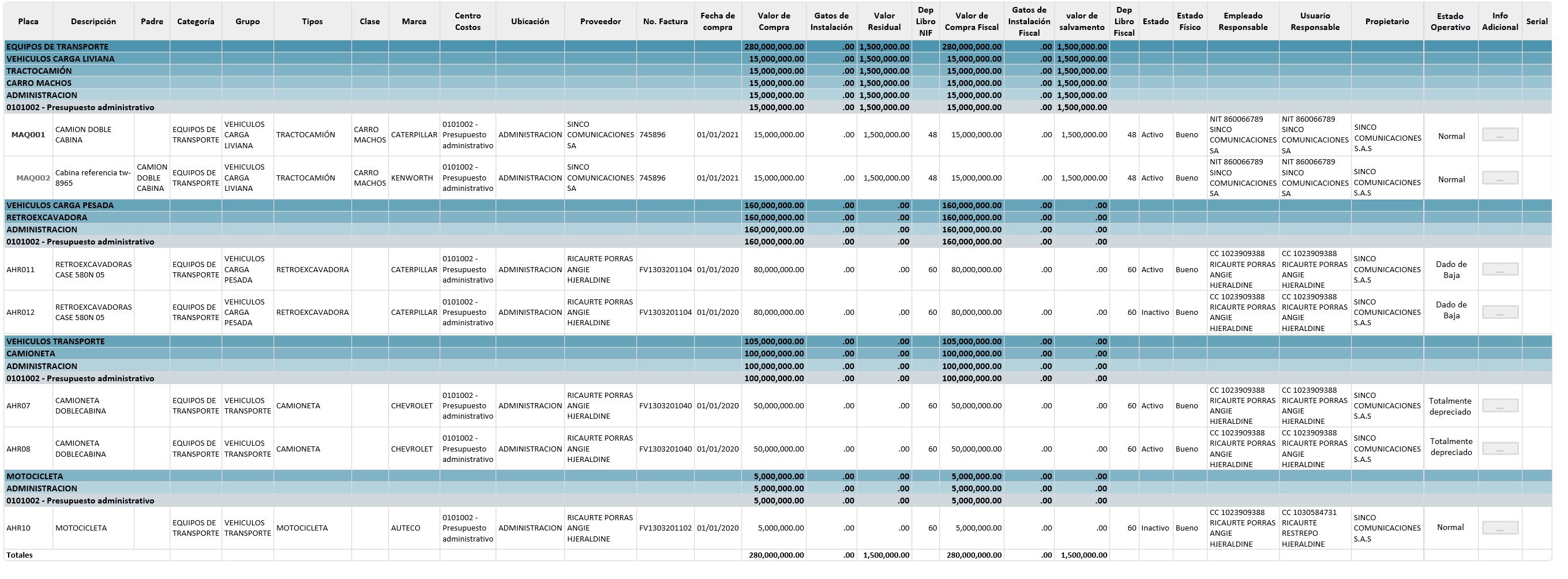This screenshot has height=579, width=1568.
Task: Click the Valor de Compra Fiscal header
Action: pyautogui.click(x=971, y=21)
